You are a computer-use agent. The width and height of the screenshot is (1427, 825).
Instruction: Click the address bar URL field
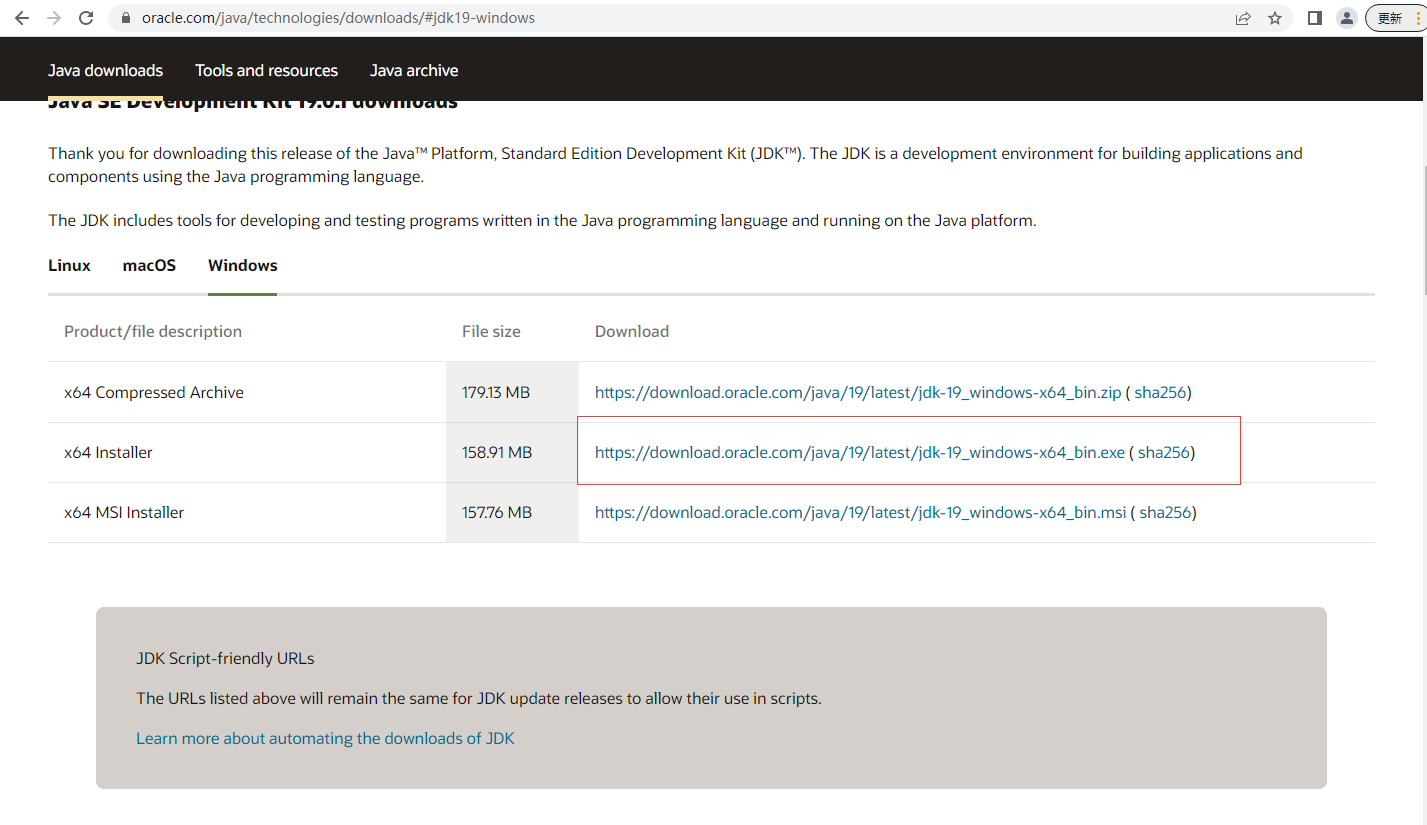[x=600, y=18]
